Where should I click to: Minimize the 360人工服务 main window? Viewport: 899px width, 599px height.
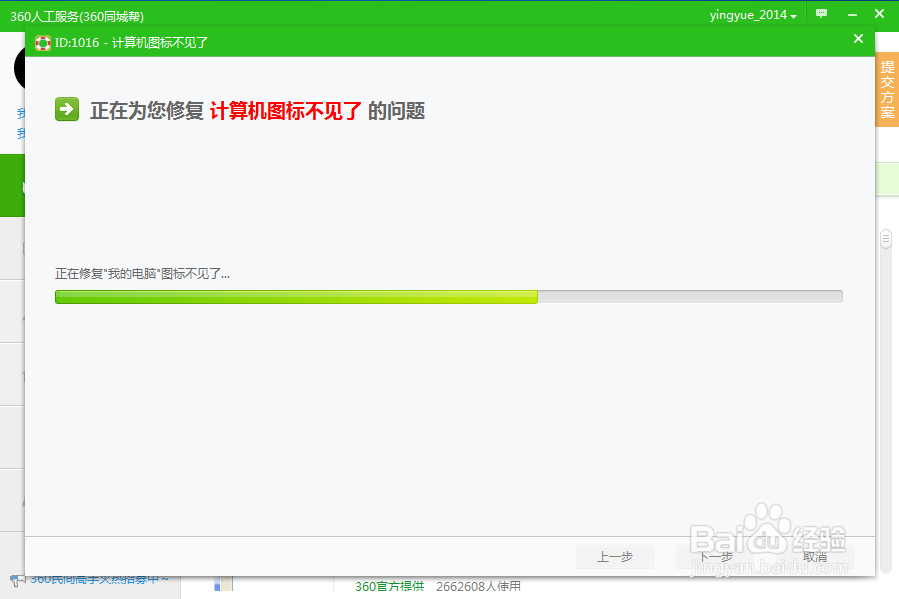(x=852, y=14)
